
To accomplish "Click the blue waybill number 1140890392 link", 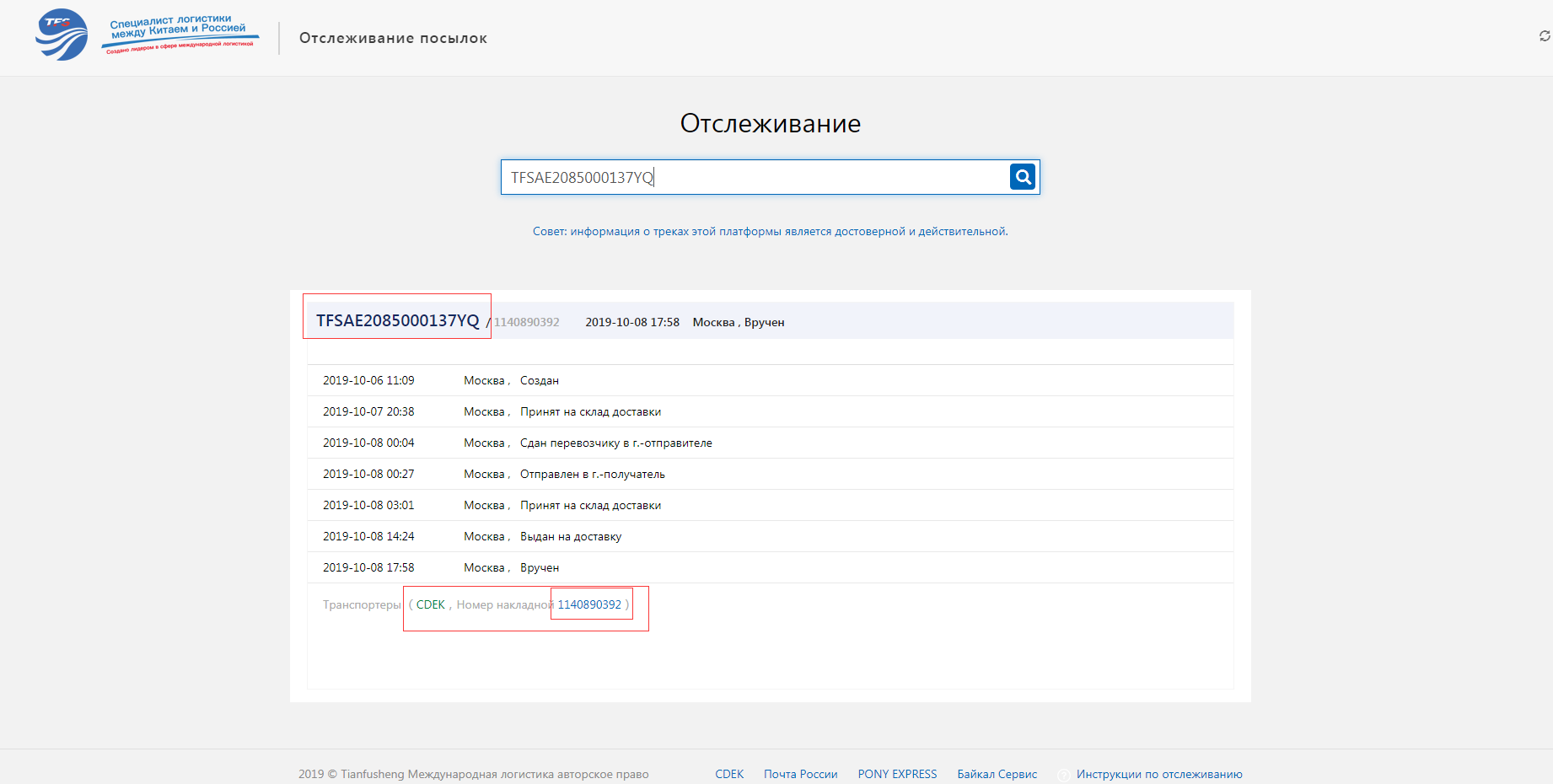I will click(589, 604).
